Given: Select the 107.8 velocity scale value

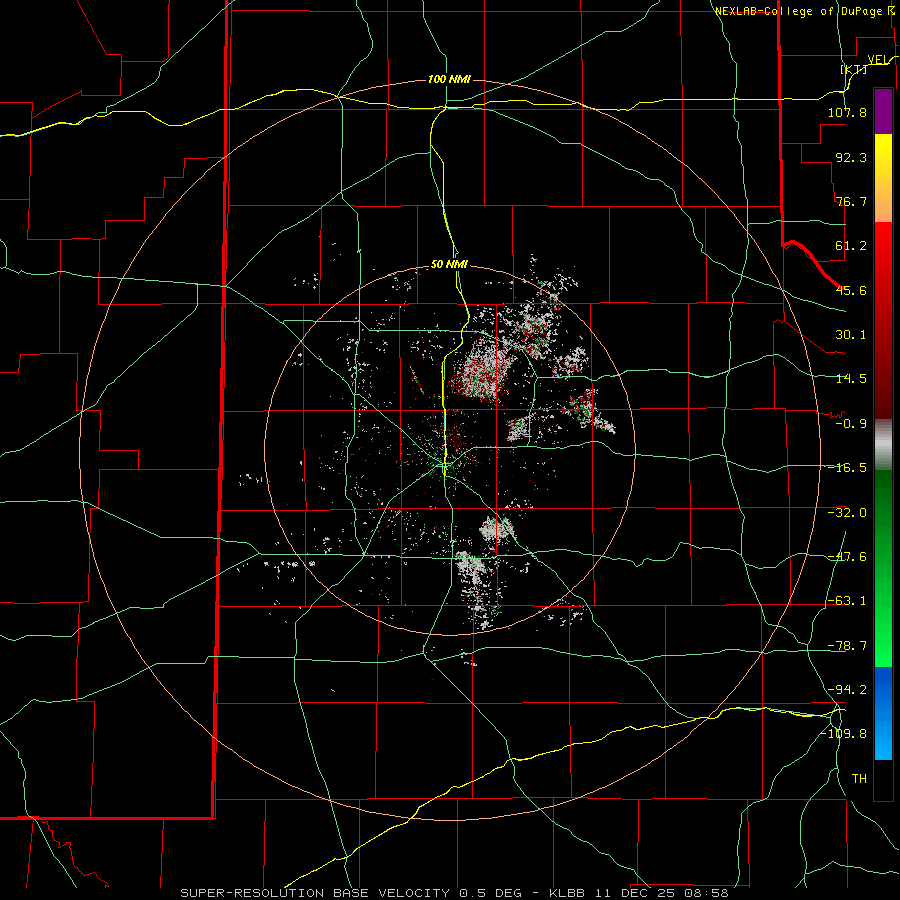Looking at the screenshot, I should (847, 112).
